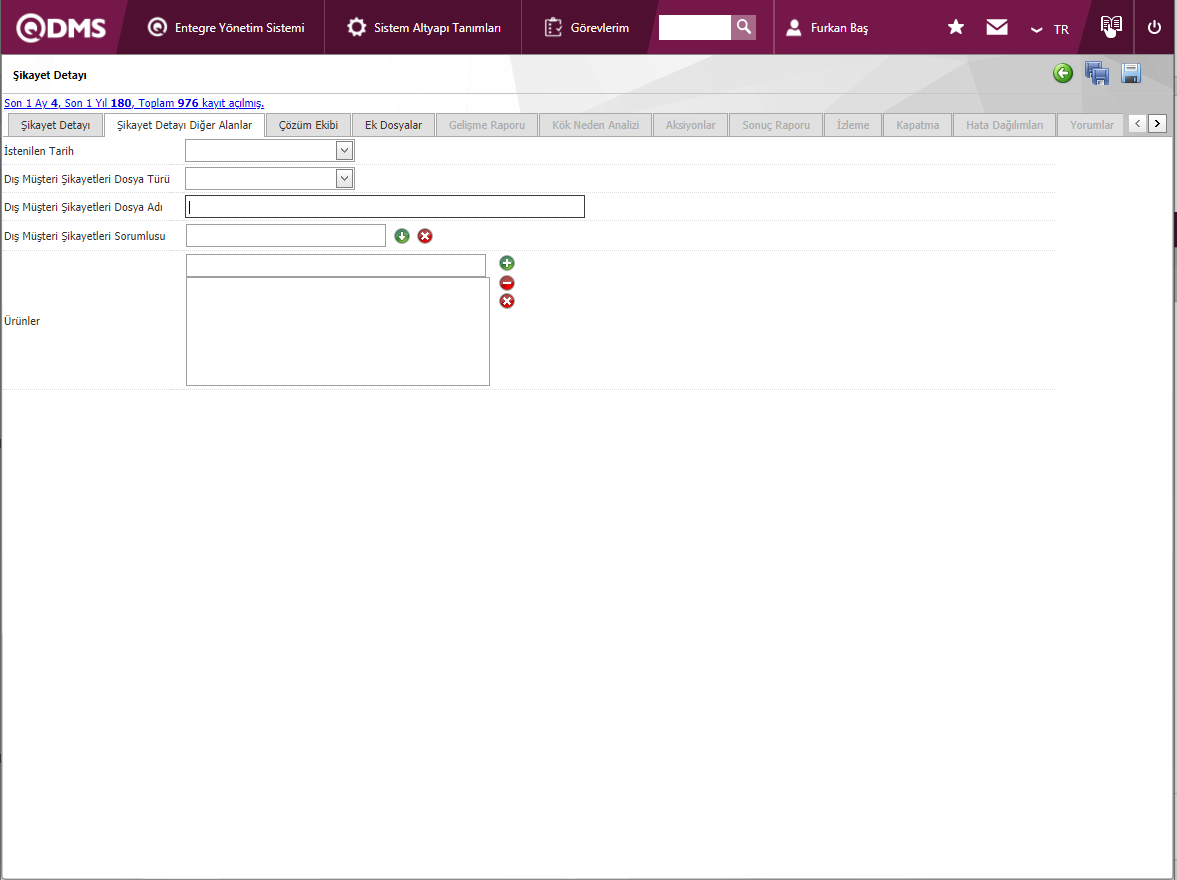Click red minus icon beside Ürünler

point(507,283)
